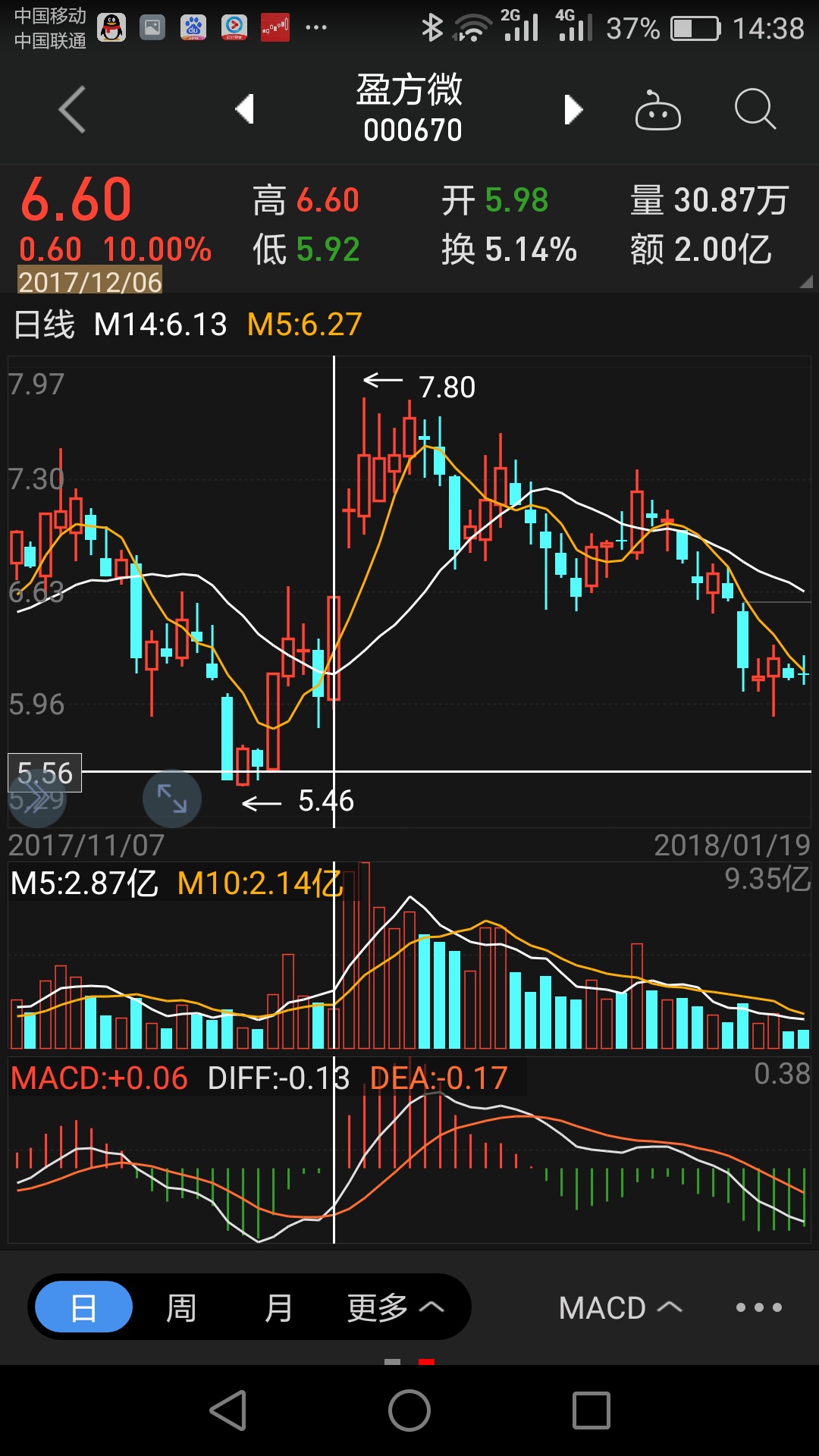This screenshot has height=1456, width=819.
Task: Tap the 额 2.00亿 amount value
Action: click(701, 249)
